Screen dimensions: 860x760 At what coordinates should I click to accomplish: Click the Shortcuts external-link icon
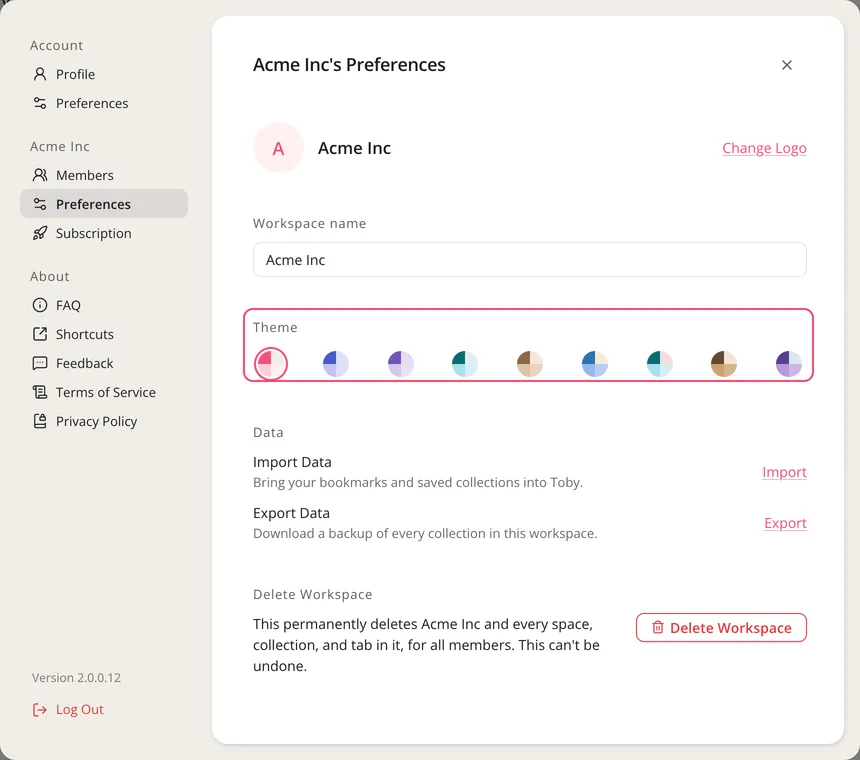tap(39, 334)
